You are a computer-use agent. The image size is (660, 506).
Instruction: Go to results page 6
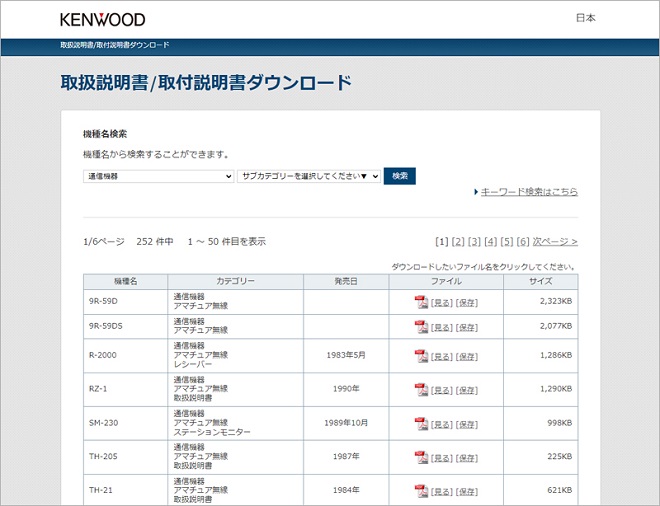pos(523,242)
